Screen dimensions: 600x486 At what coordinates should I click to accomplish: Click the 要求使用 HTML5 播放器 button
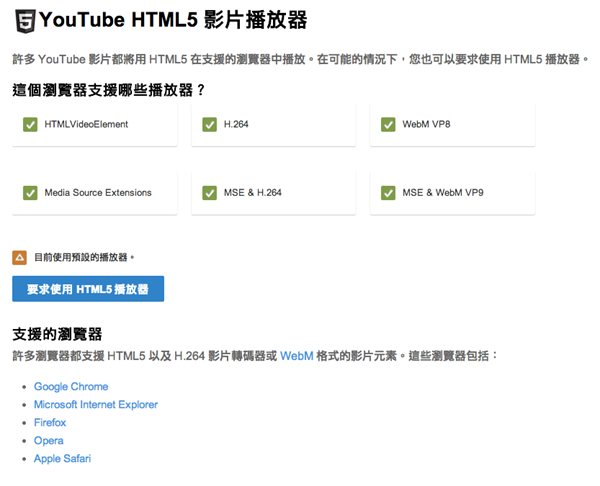(88, 289)
